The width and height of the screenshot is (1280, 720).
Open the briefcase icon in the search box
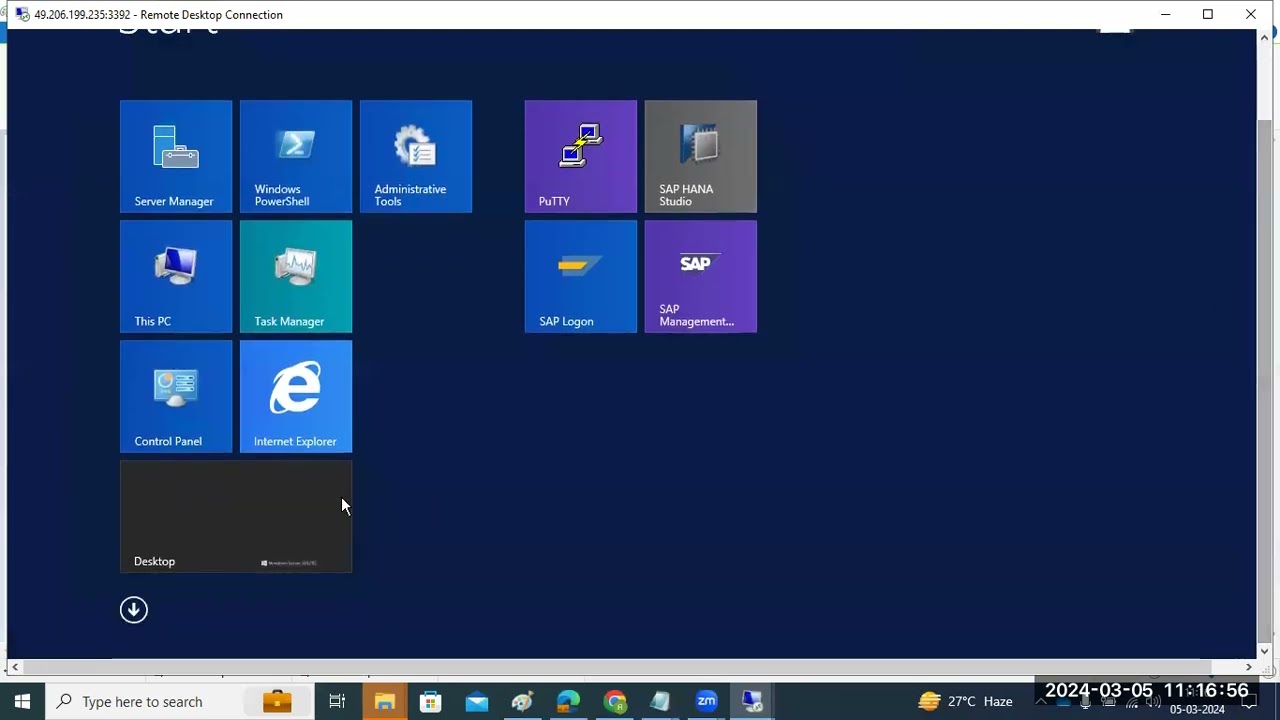(x=277, y=701)
